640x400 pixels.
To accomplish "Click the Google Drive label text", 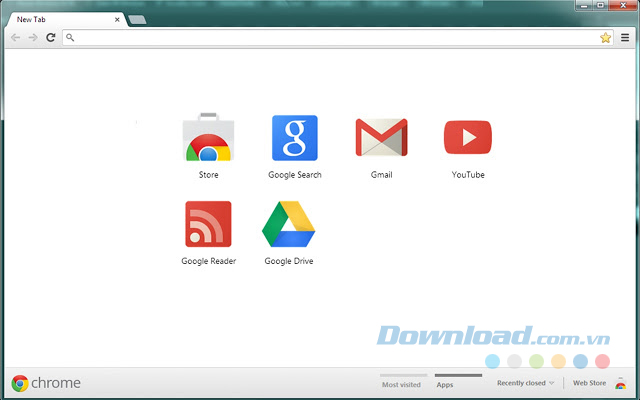I will point(289,261).
